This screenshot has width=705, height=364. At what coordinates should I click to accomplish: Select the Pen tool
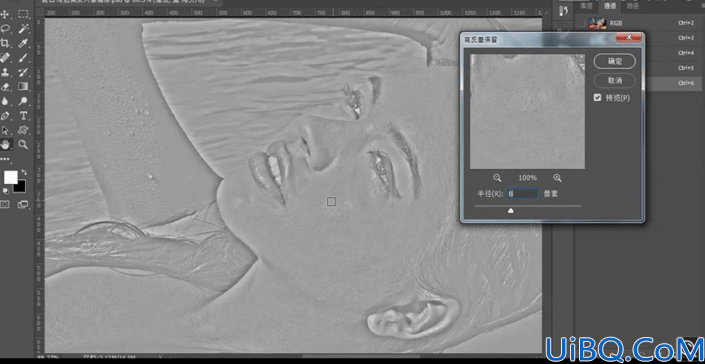[5, 116]
